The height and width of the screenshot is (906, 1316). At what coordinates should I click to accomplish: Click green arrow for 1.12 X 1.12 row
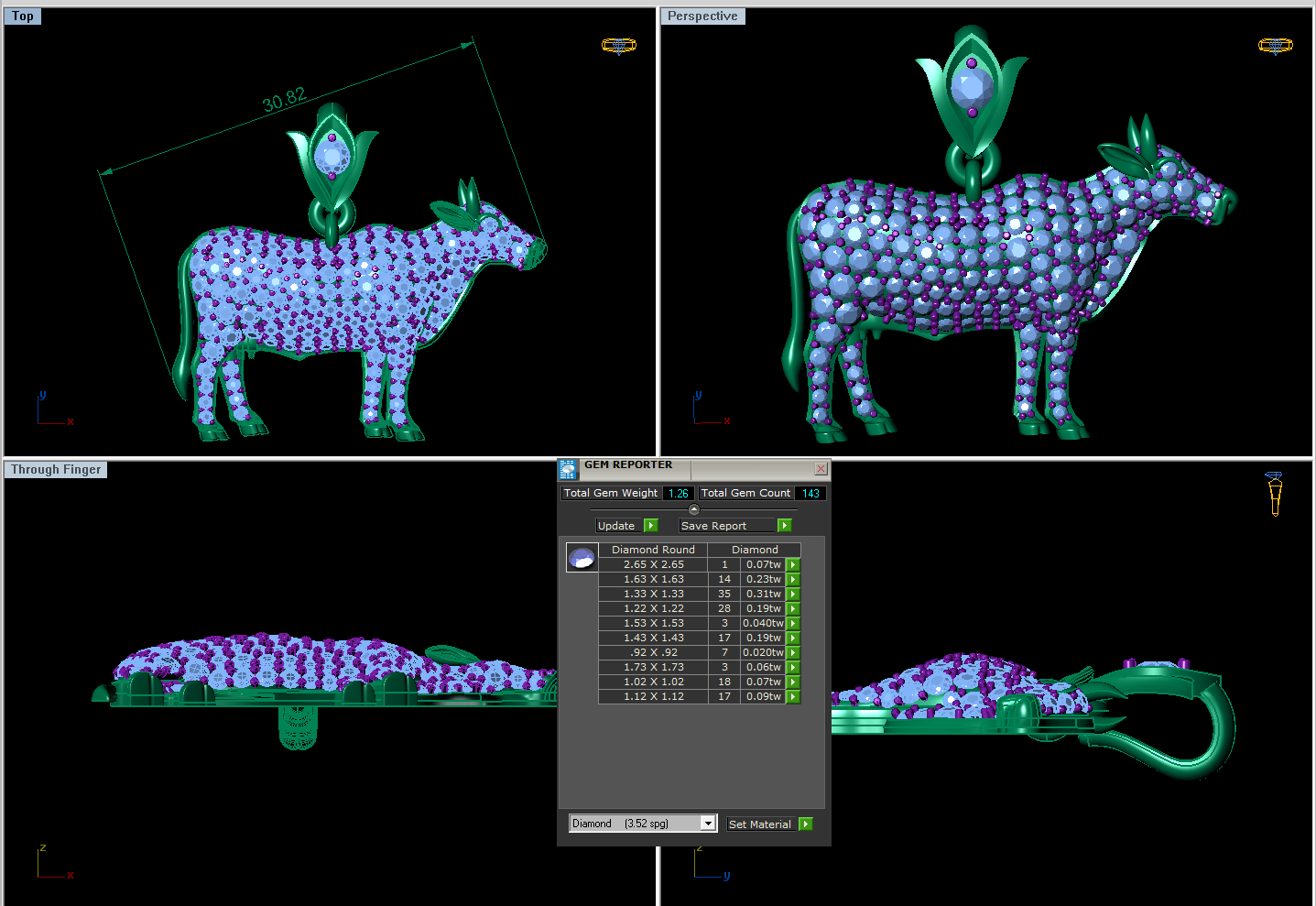(x=793, y=697)
